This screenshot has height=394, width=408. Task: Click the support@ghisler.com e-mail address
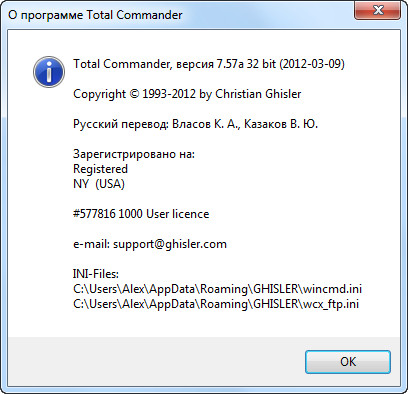[x=170, y=244]
